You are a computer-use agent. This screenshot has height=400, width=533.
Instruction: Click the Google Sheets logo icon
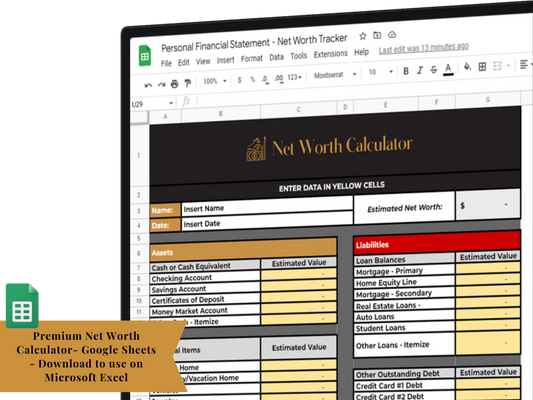coord(145,55)
